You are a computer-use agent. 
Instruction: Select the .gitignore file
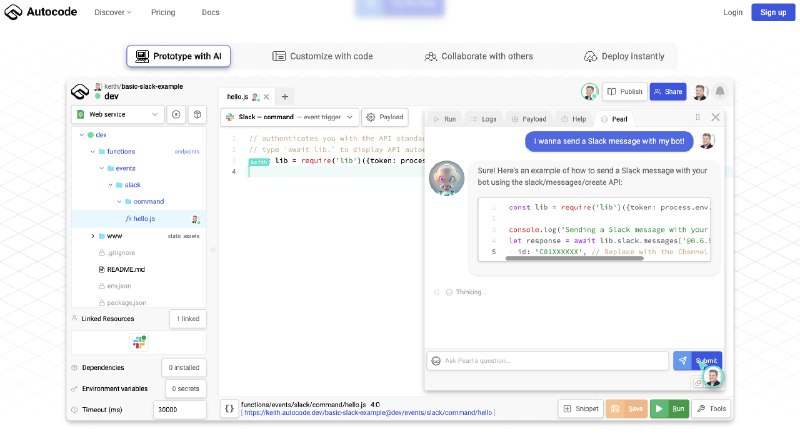(117, 253)
